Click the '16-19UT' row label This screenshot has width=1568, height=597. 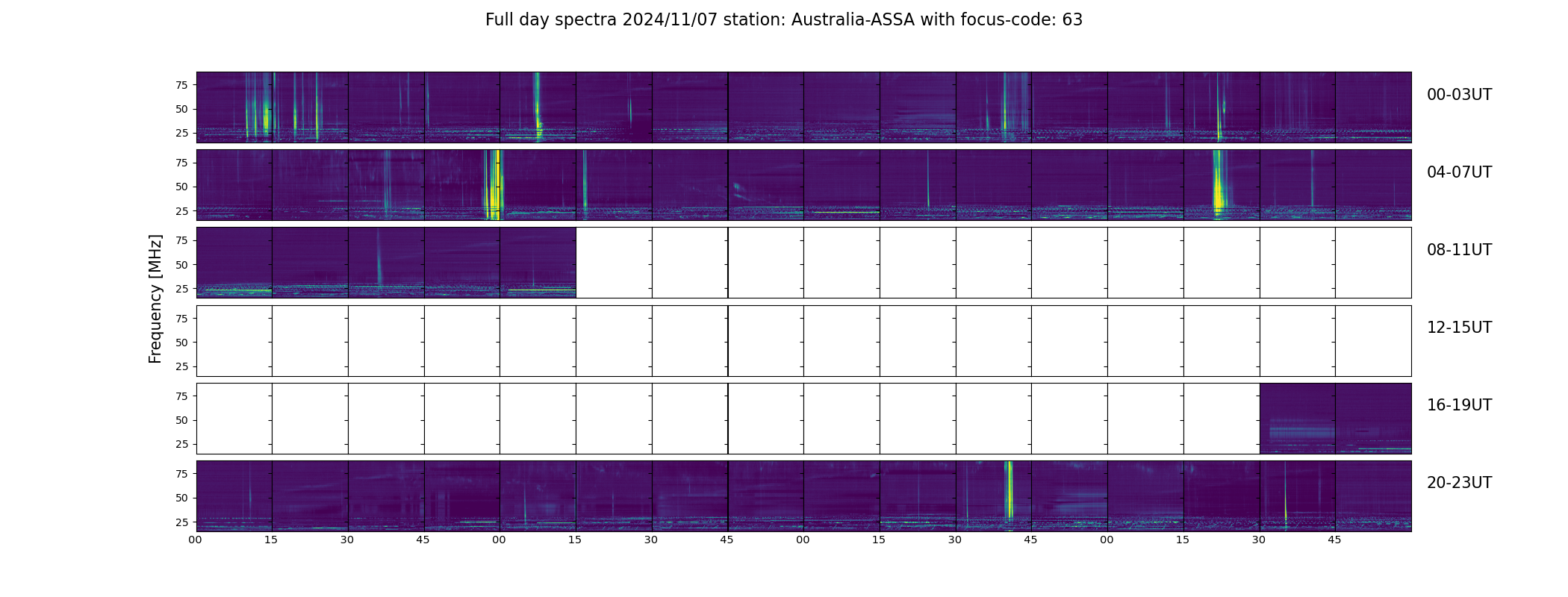tap(1459, 405)
